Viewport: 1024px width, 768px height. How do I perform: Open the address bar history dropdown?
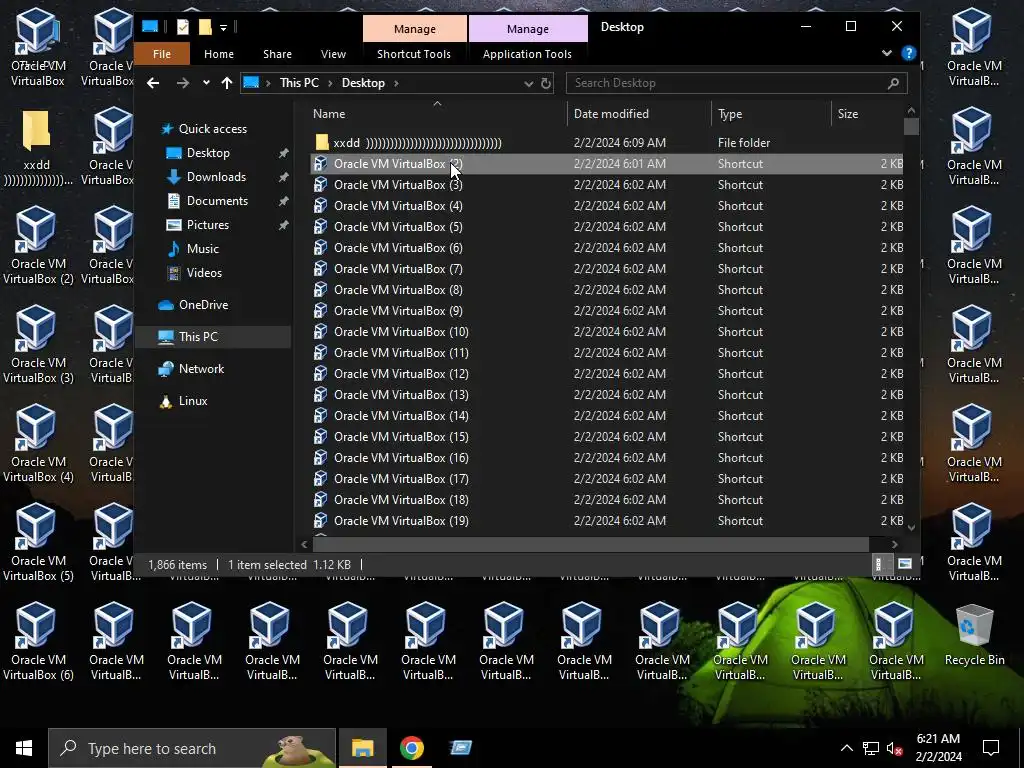coord(528,84)
